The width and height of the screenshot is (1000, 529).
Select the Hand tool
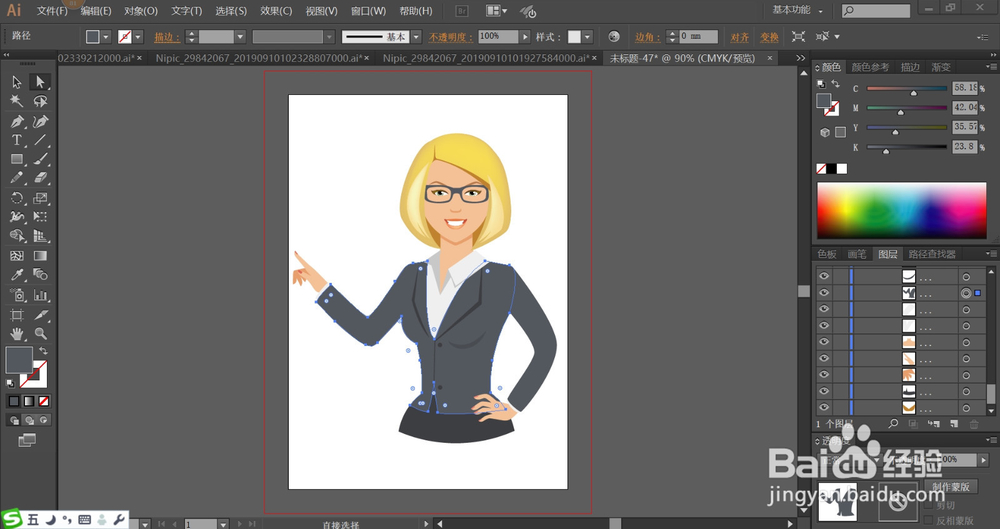click(x=17, y=334)
